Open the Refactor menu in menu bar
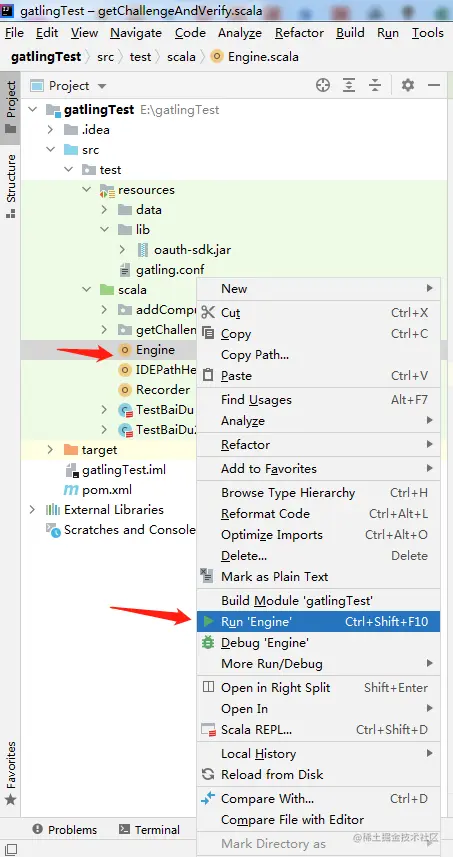This screenshot has width=453, height=857. [x=299, y=33]
